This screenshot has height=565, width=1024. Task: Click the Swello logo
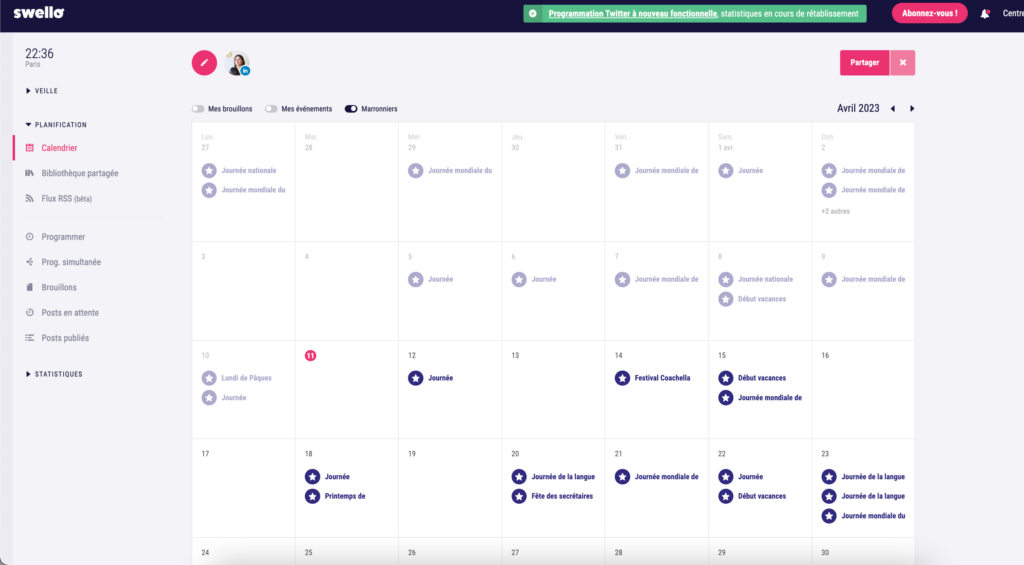pos(37,13)
